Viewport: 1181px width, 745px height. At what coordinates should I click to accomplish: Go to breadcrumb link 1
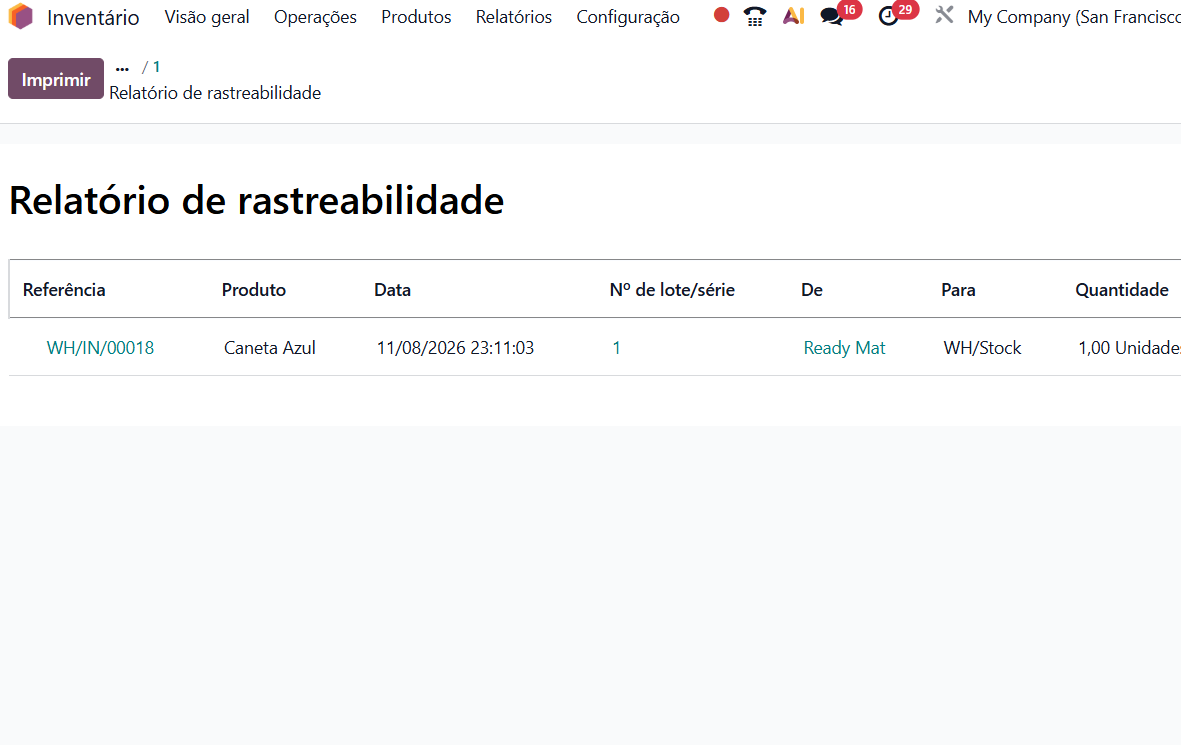(x=157, y=67)
